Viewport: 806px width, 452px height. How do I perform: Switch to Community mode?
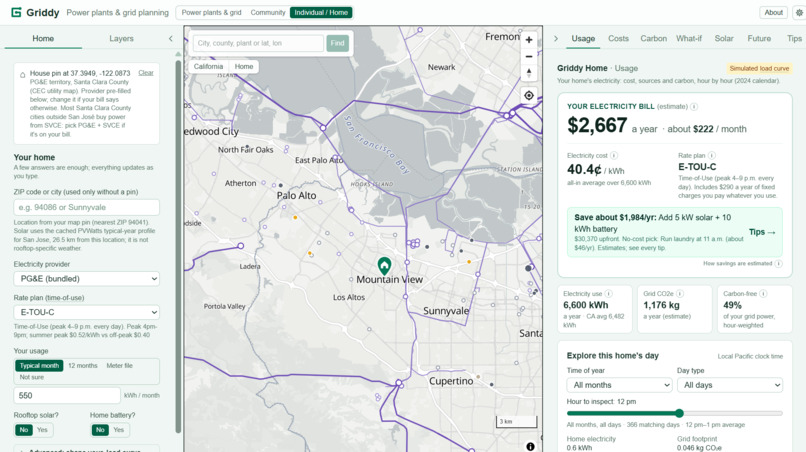coord(268,12)
